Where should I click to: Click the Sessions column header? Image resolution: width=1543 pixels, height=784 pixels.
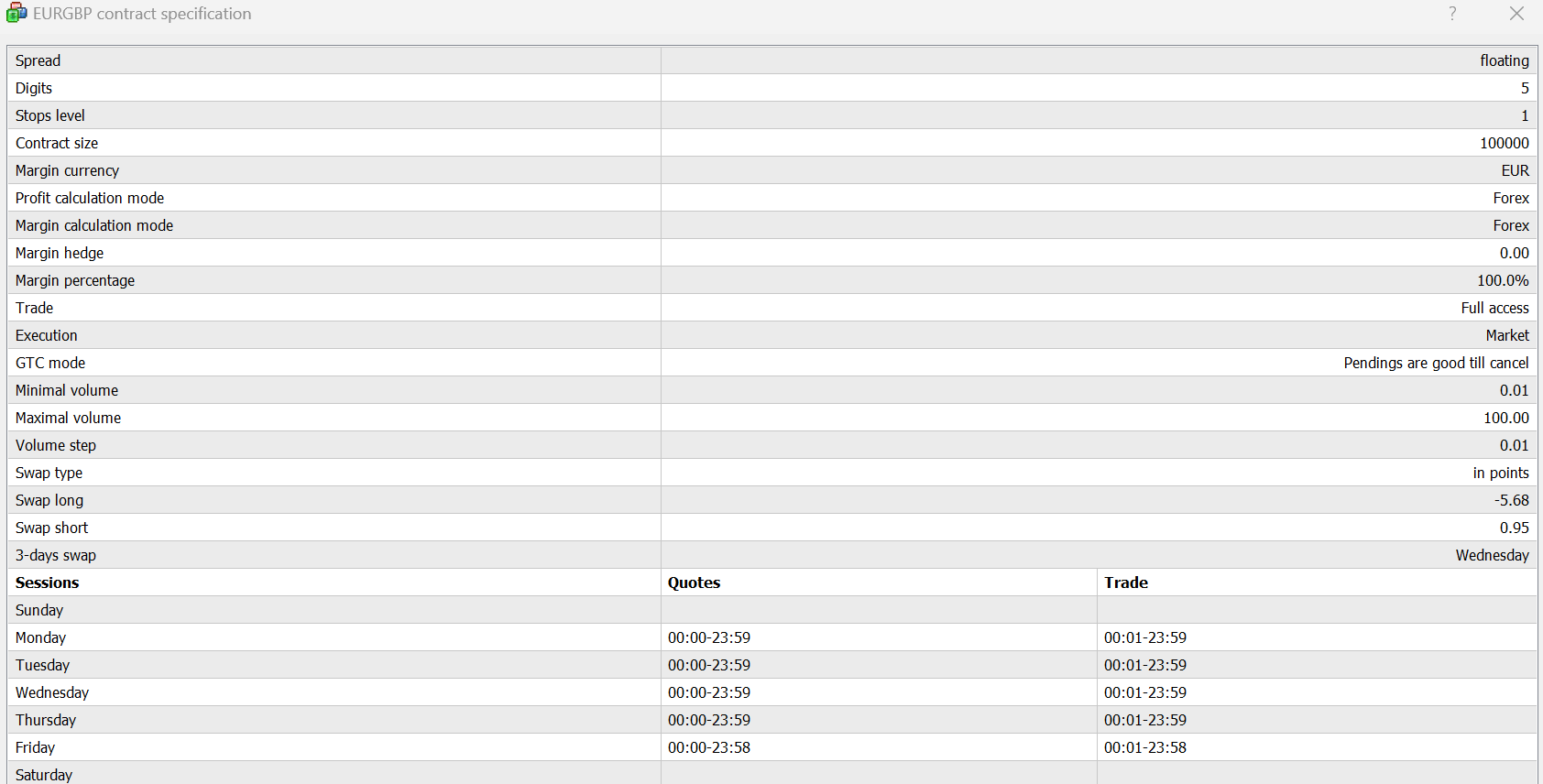coord(48,583)
